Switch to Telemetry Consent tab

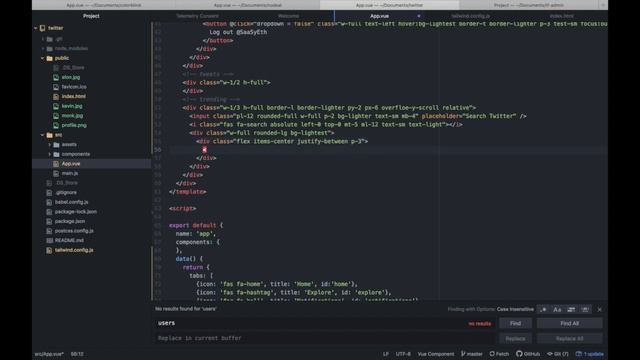coord(197,16)
